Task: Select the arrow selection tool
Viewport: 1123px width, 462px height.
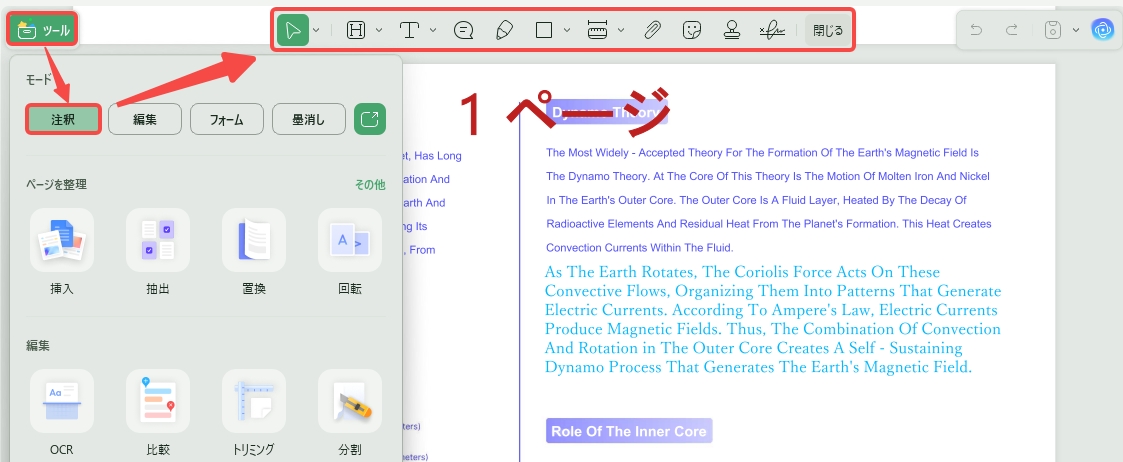Action: point(293,30)
